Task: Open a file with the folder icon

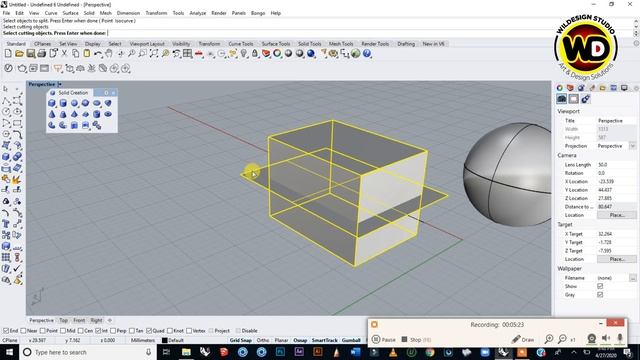Action: [x=19, y=53]
